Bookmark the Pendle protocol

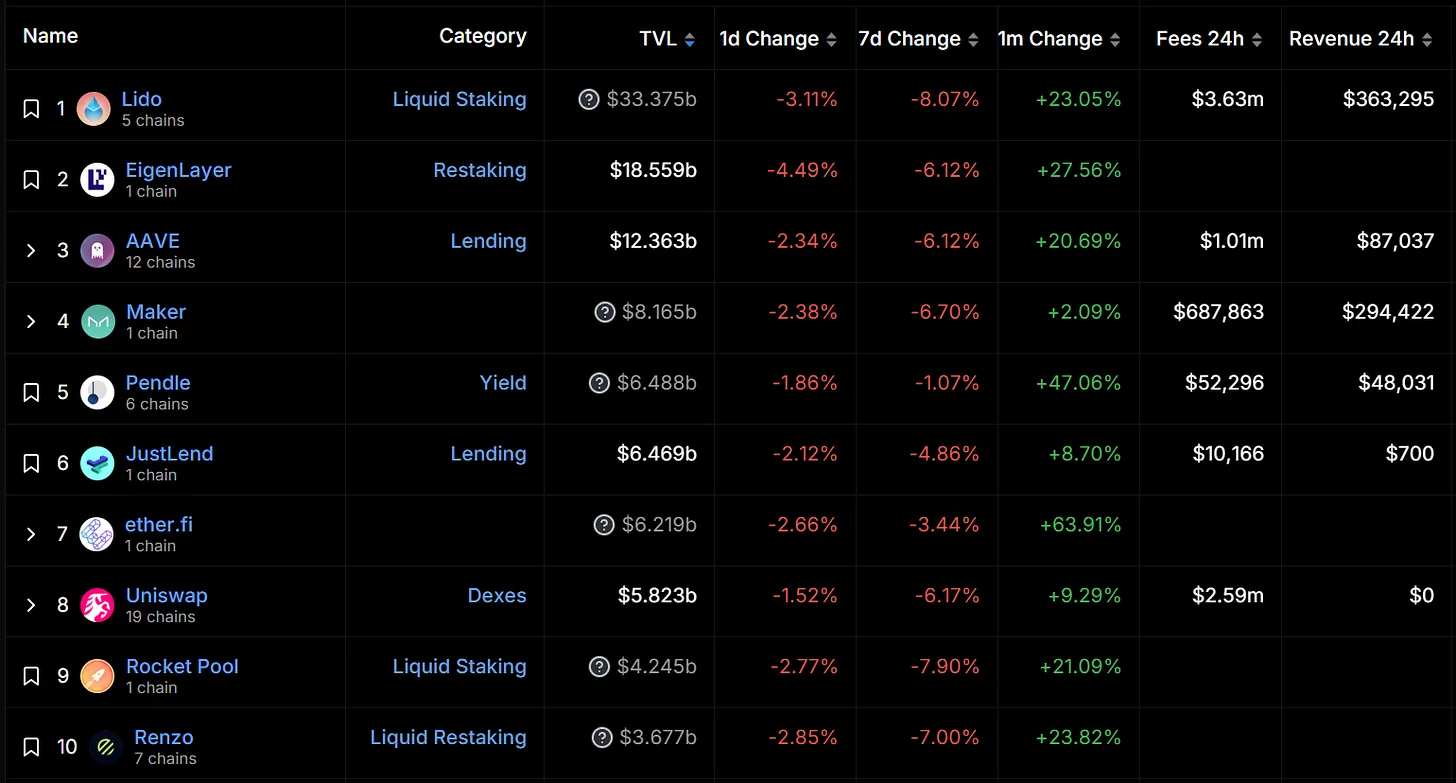(31, 392)
